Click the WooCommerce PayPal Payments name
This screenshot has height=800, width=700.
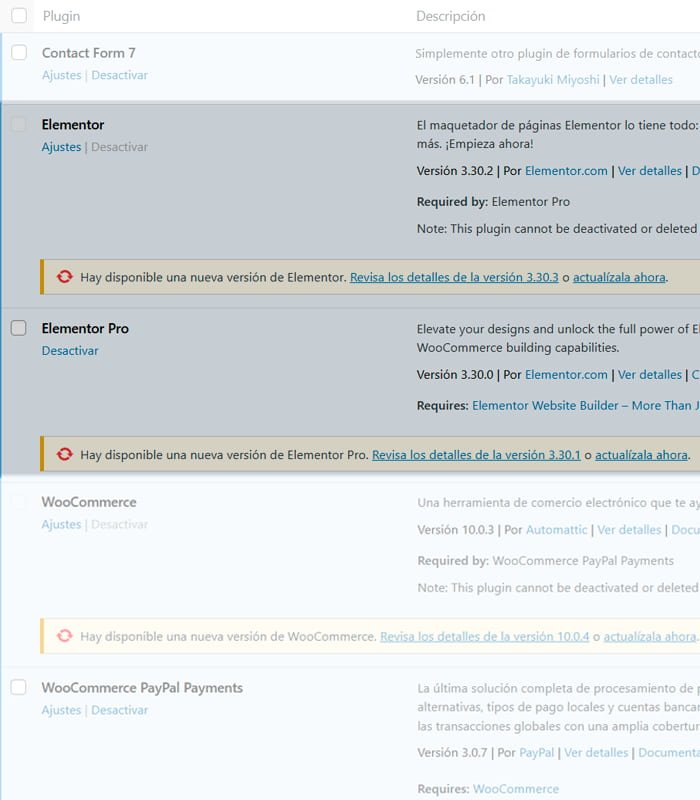click(142, 687)
